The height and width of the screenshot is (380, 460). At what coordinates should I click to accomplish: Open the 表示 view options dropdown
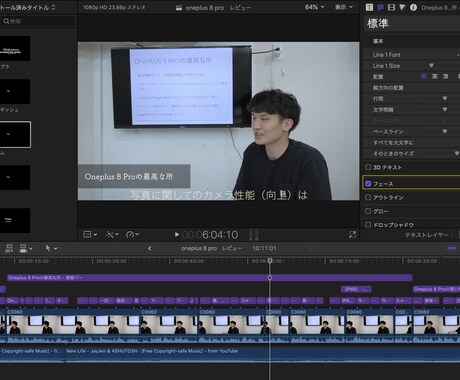[344, 7]
